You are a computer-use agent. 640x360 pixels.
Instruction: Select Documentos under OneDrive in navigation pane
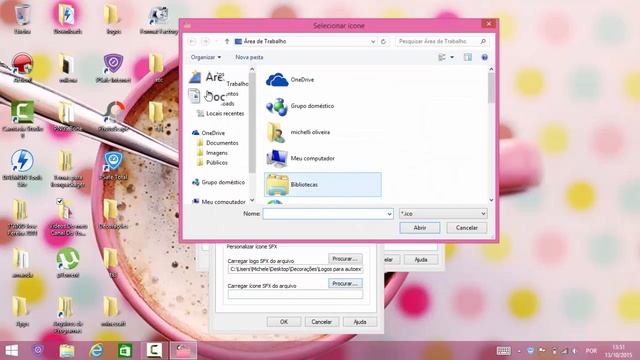click(218, 143)
